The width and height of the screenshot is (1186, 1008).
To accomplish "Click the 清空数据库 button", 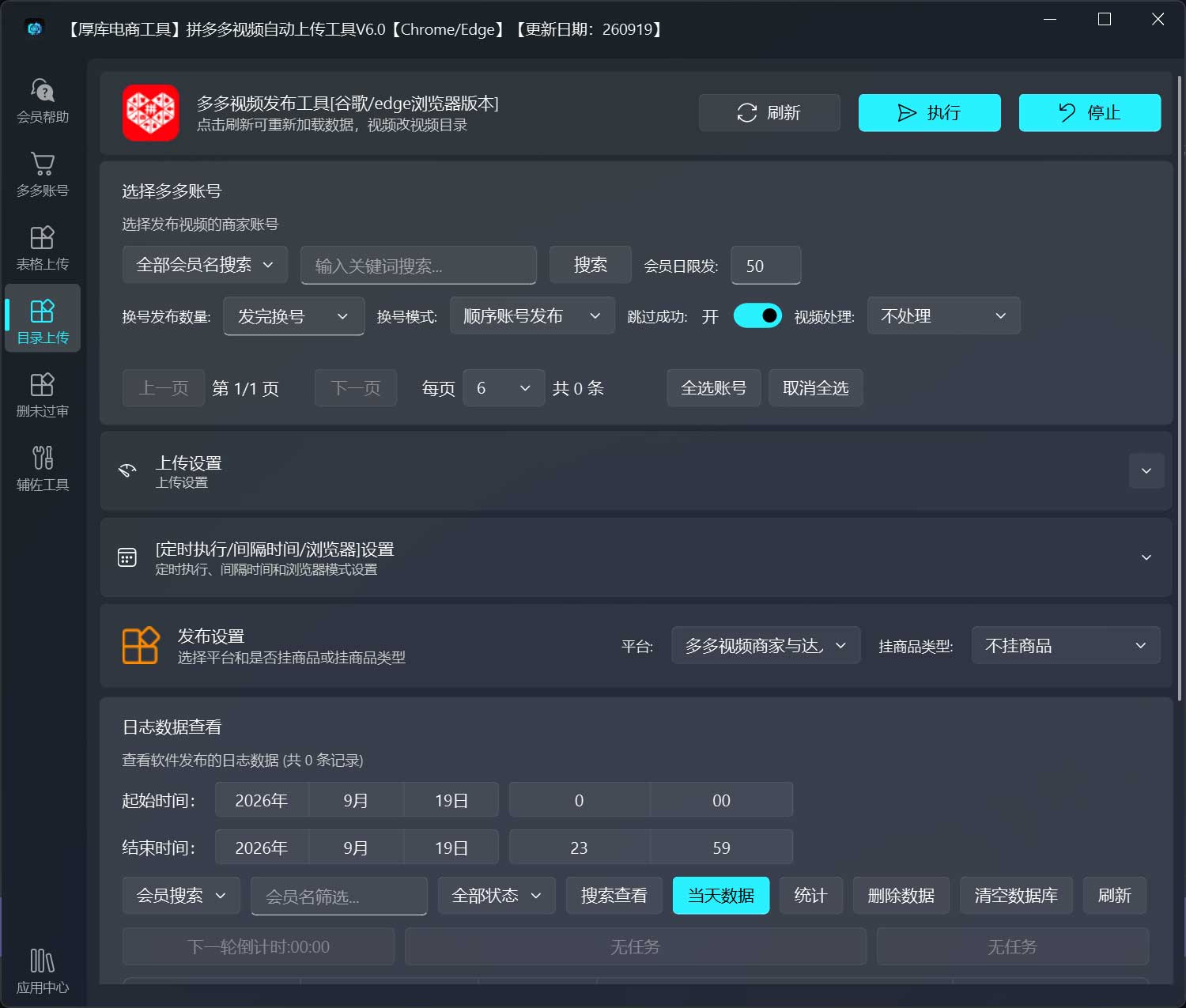I will tap(1016, 896).
